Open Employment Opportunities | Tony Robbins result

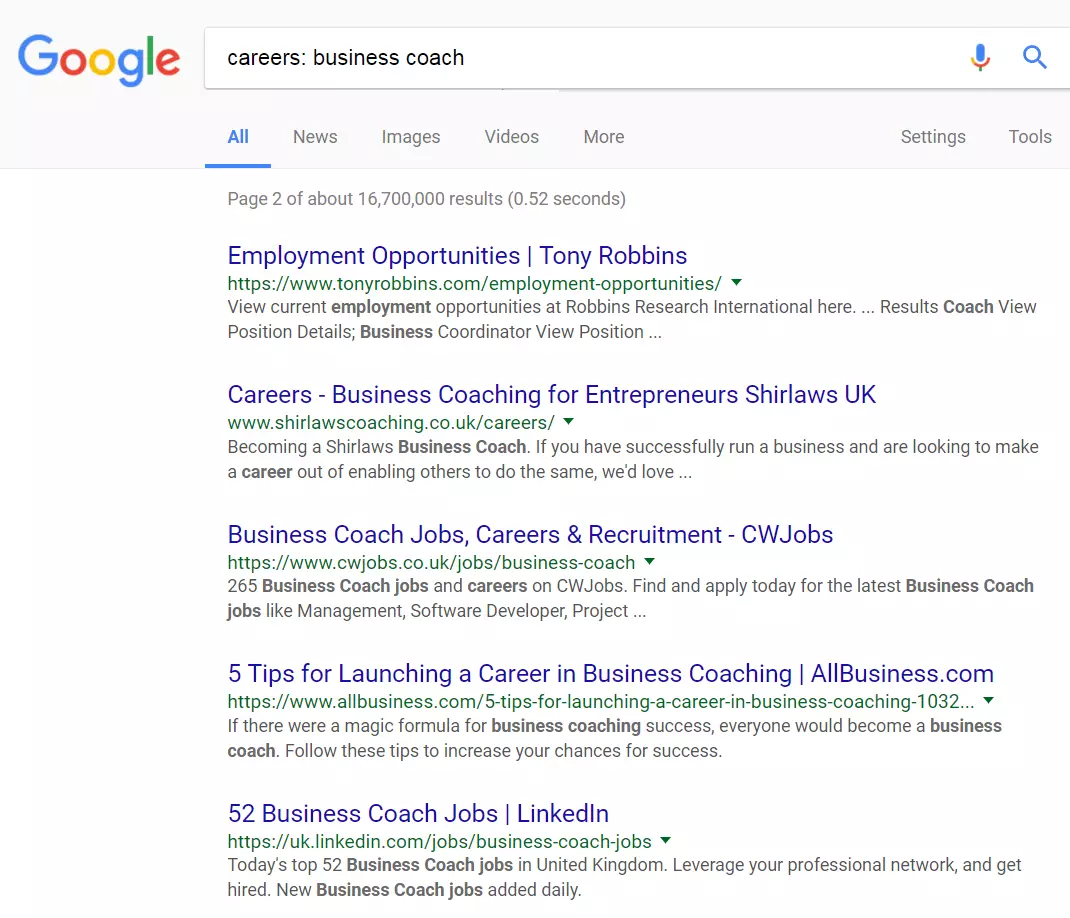457,255
